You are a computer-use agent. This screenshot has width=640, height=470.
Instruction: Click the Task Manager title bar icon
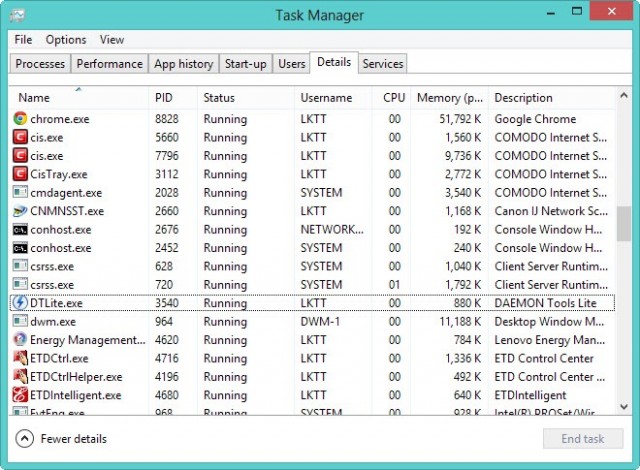[17, 16]
